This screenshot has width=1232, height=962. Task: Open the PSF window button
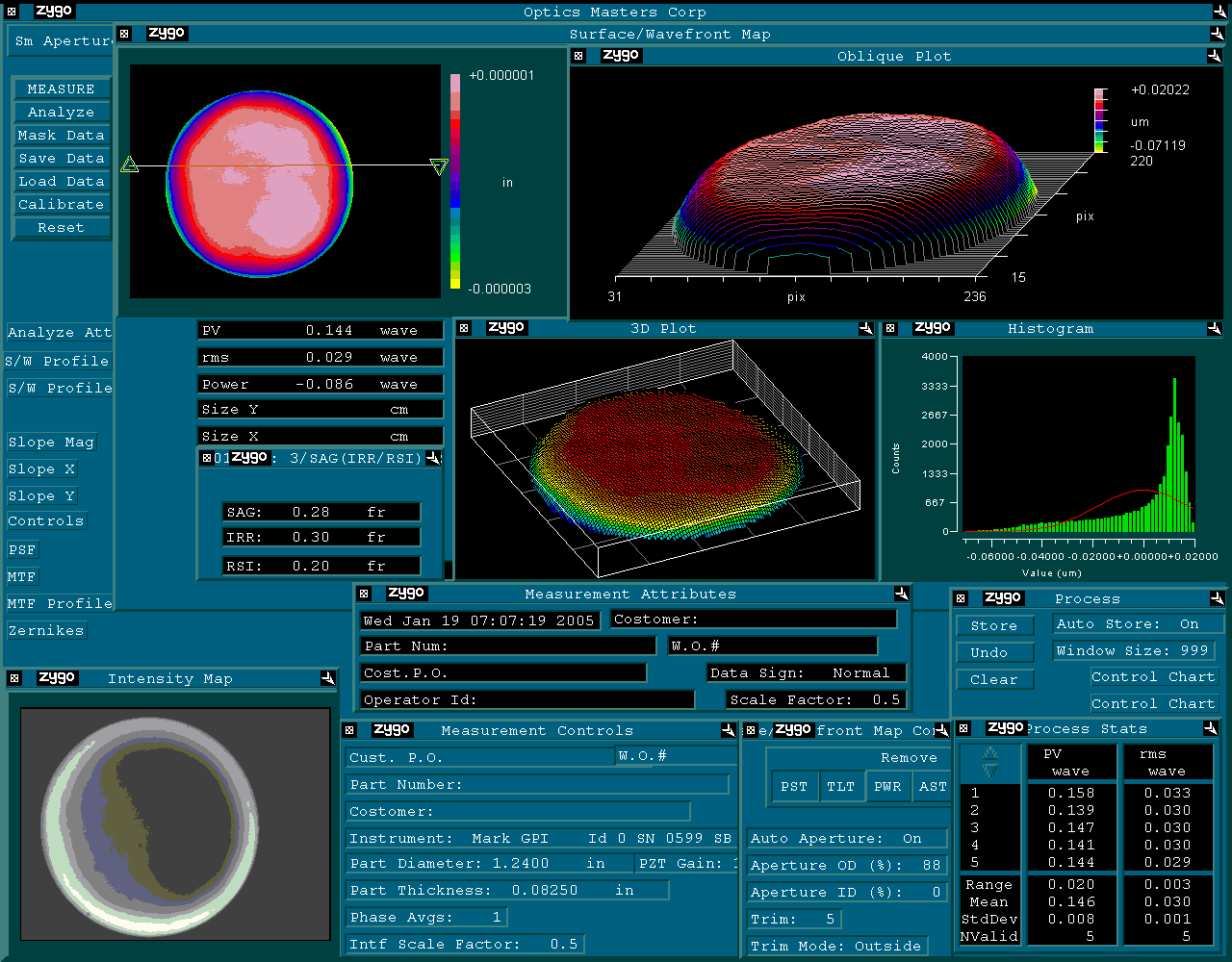22,550
